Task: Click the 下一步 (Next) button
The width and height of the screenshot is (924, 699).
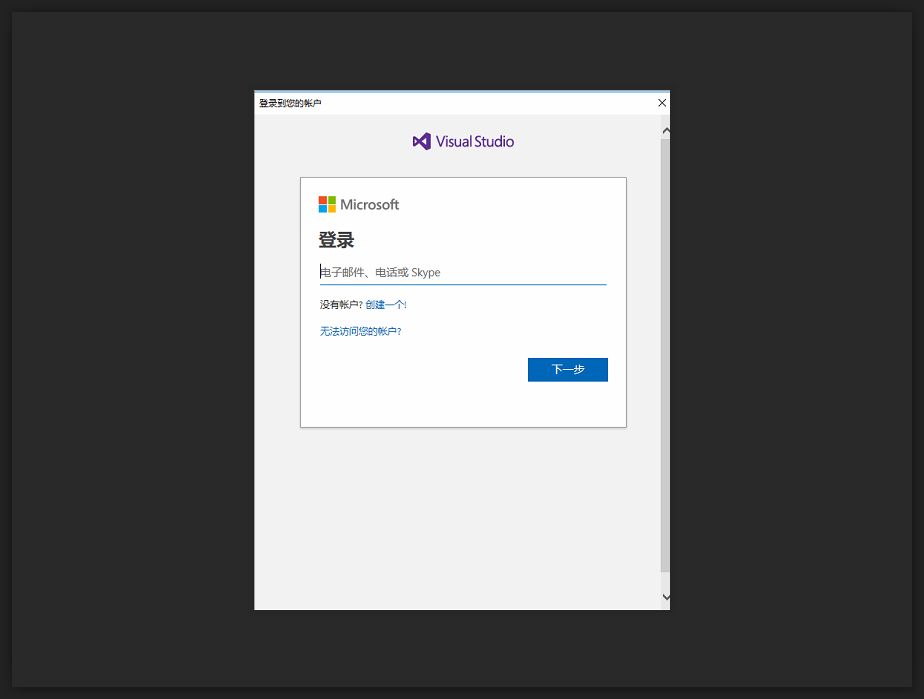Action: pyautogui.click(x=567, y=370)
